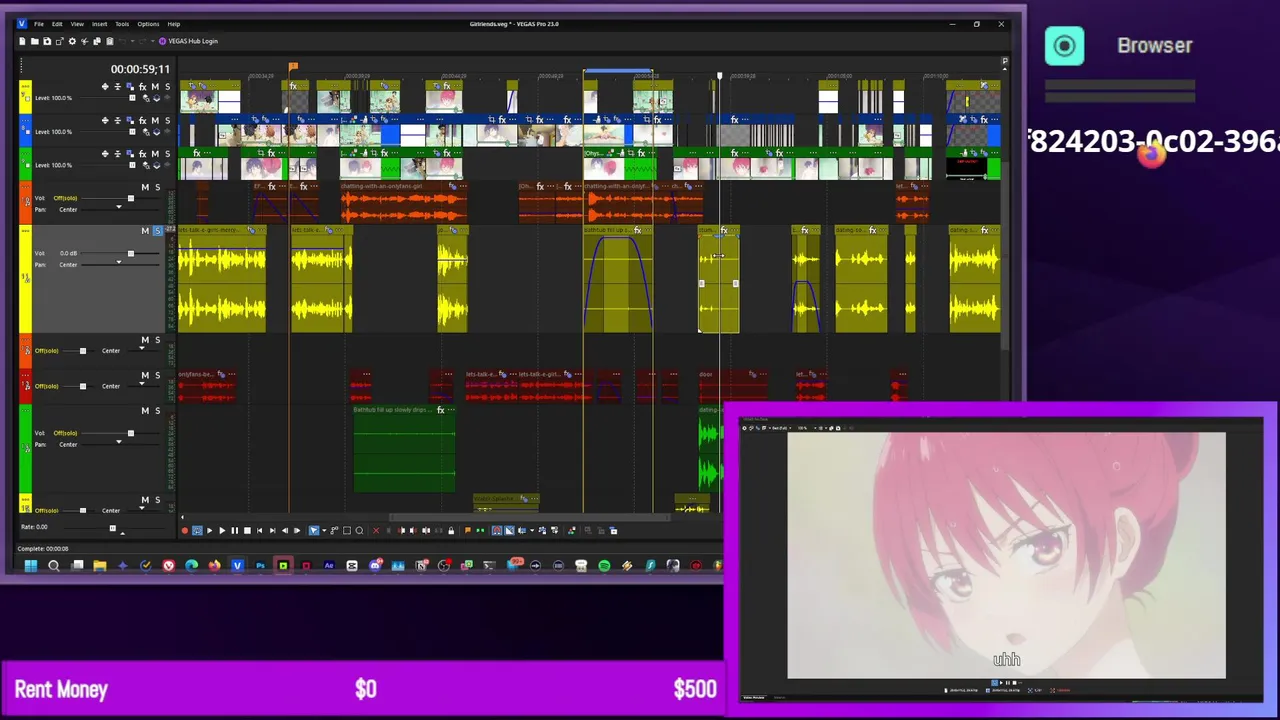1280x720 pixels.
Task: Open track FX on first video track
Action: (x=143, y=87)
